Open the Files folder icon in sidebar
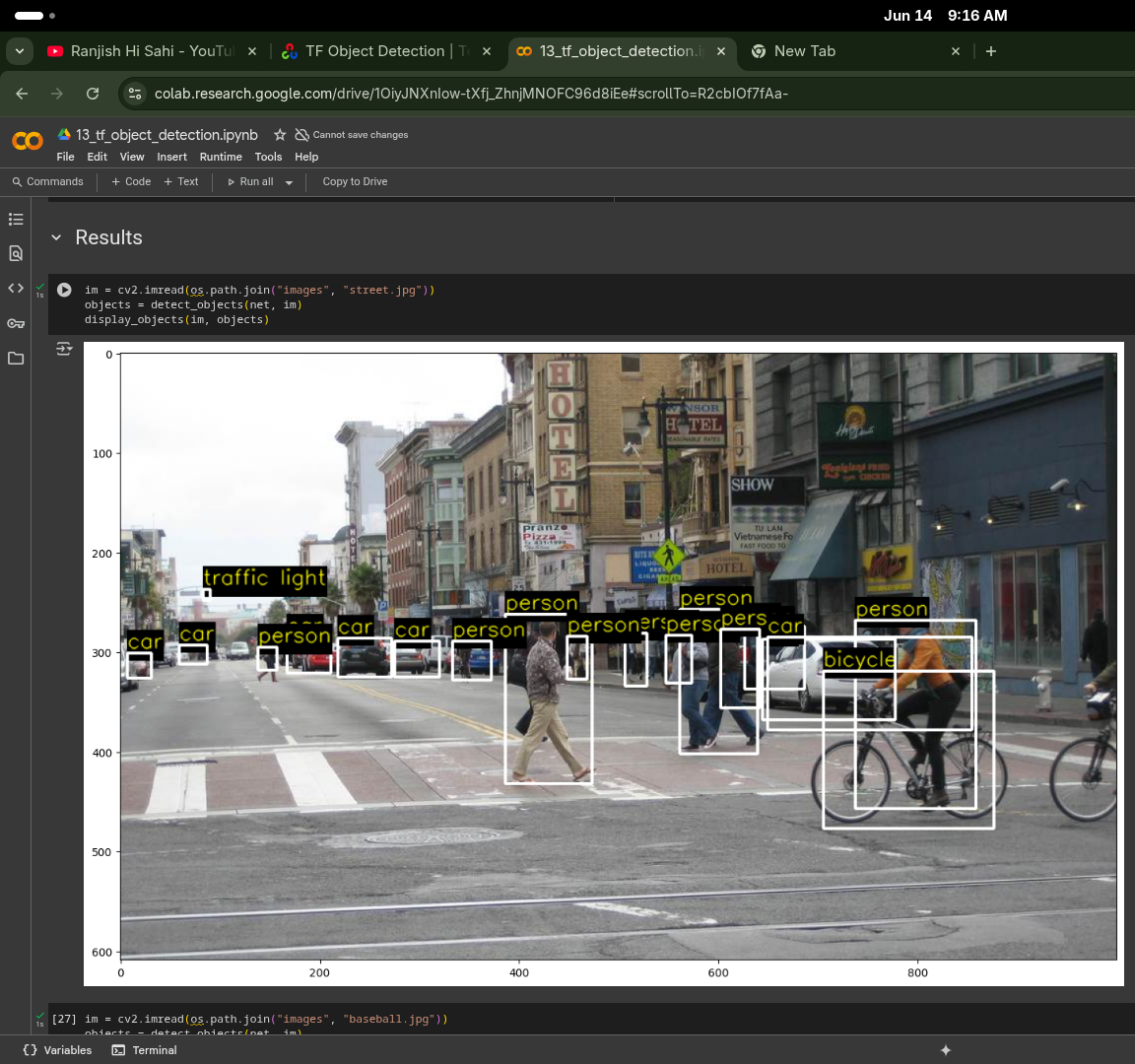Image resolution: width=1135 pixels, height=1064 pixels. point(16,359)
